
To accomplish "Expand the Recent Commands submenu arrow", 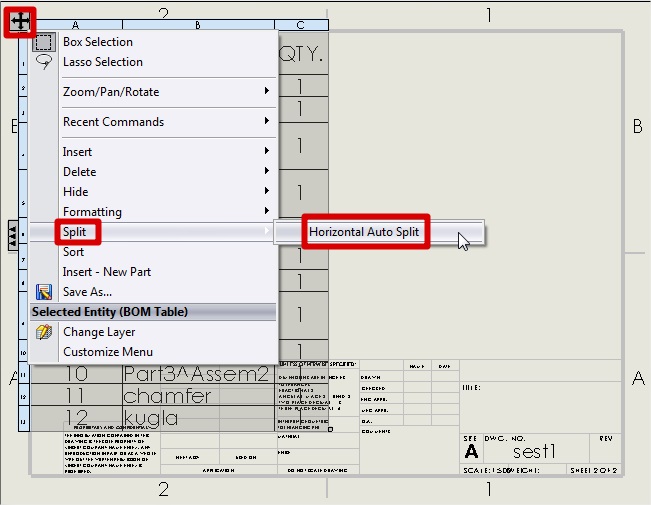I will coord(267,122).
